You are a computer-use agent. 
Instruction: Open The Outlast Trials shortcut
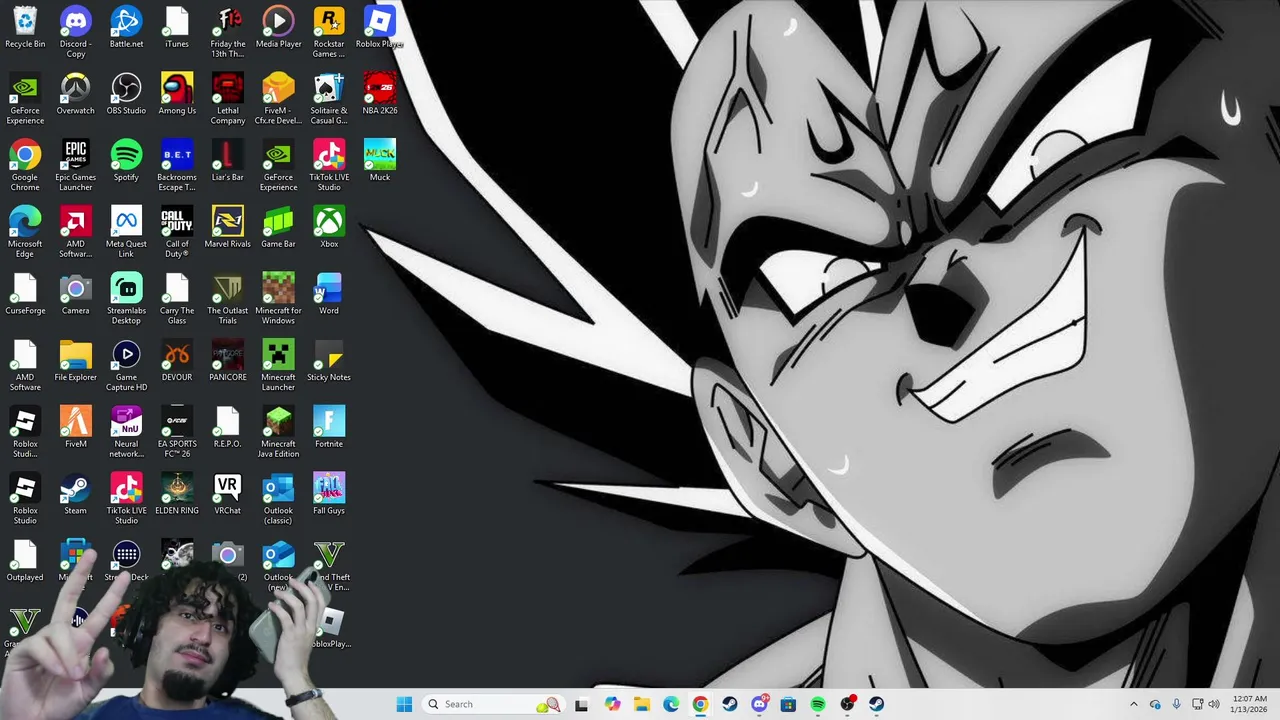pyautogui.click(x=228, y=299)
